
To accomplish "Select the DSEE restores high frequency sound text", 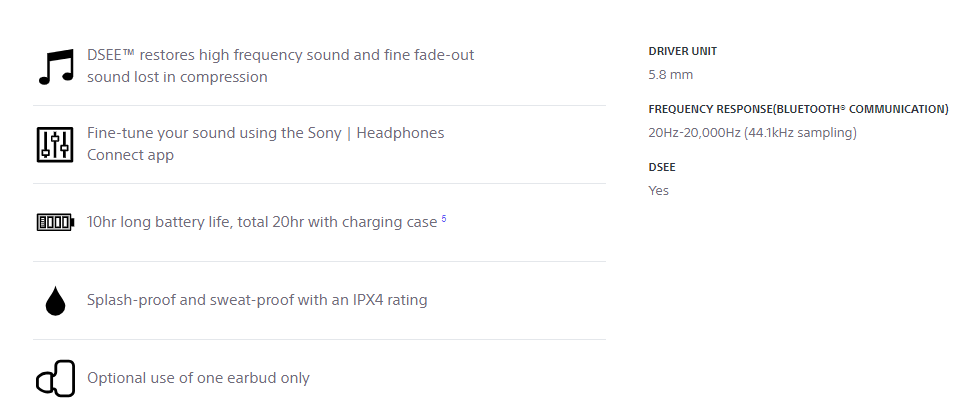I will tap(281, 65).
